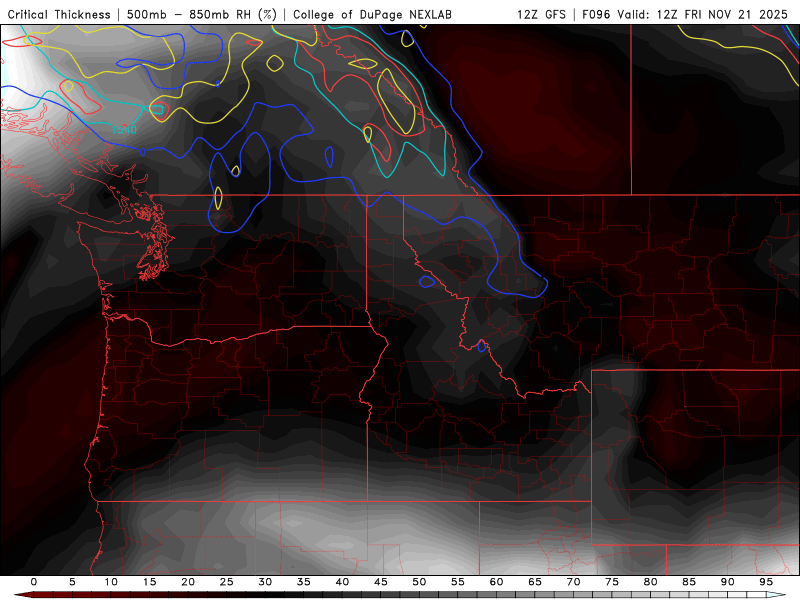
Task: Click the '25' value on color scale
Action: pyautogui.click(x=227, y=582)
